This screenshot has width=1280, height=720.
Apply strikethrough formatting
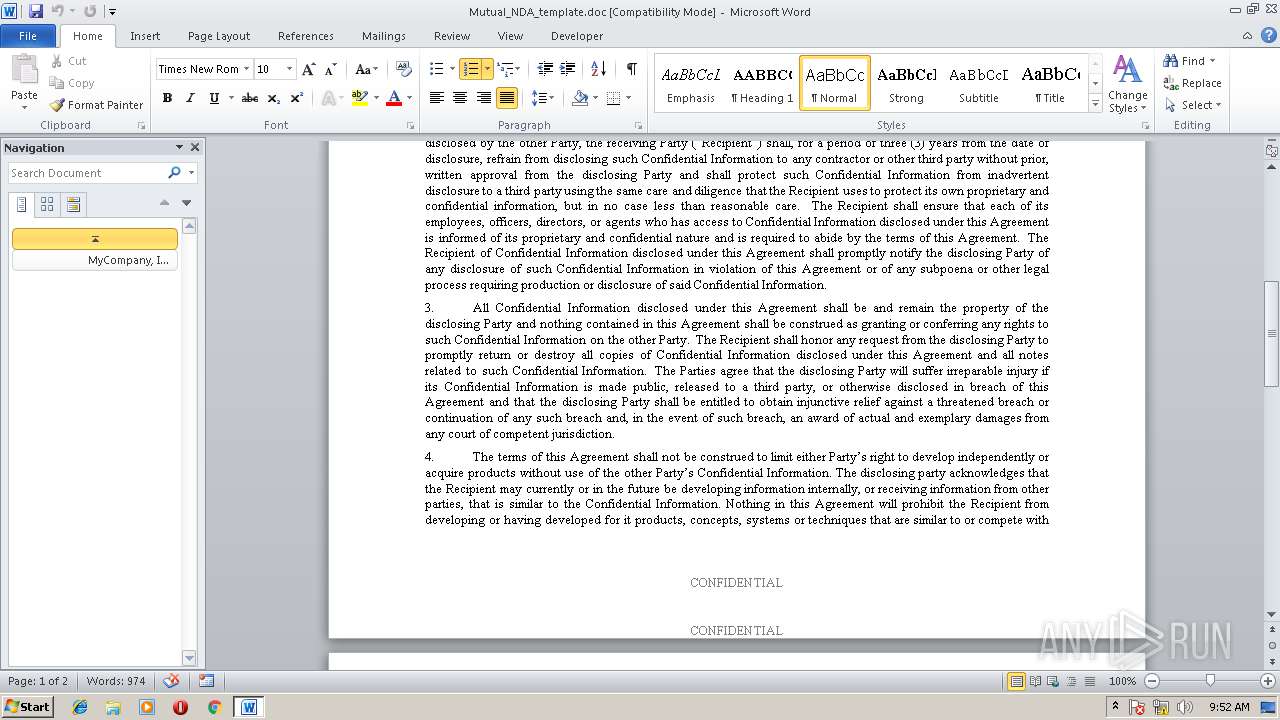point(250,98)
